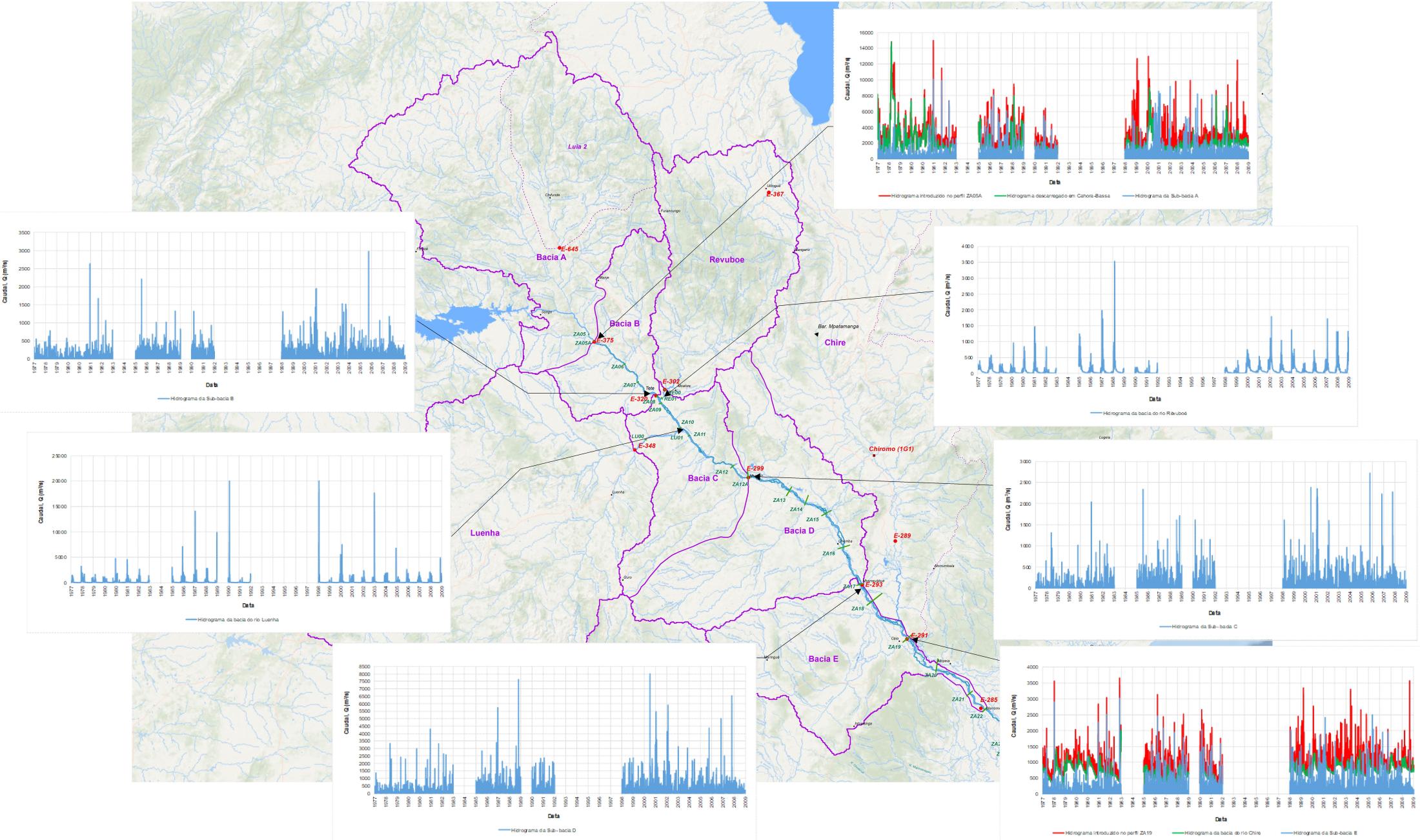This screenshot has height=840, width=1420.
Task: Select the E-289 red station dot
Action: [895, 541]
